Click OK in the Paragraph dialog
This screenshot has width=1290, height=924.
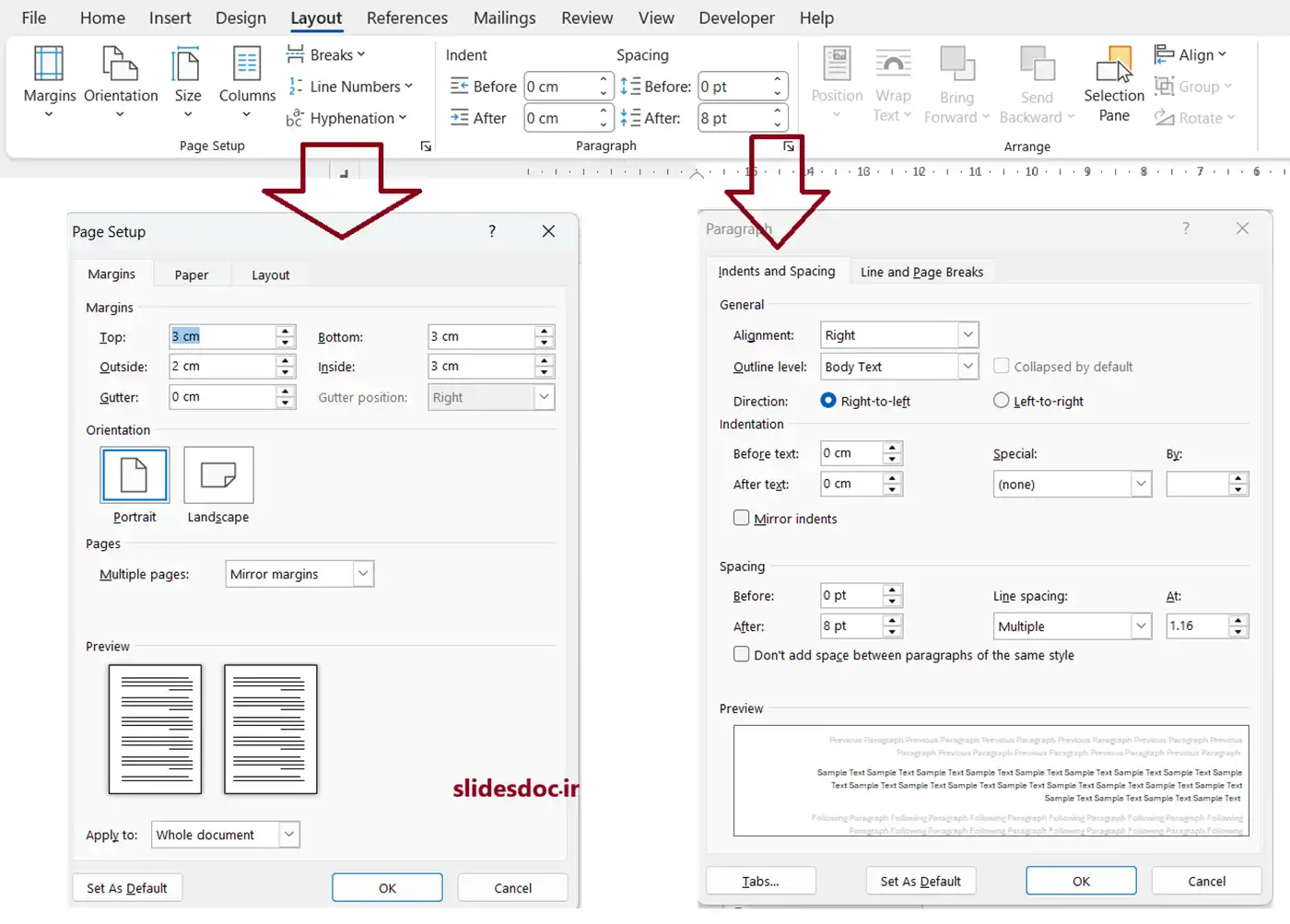1081,882
